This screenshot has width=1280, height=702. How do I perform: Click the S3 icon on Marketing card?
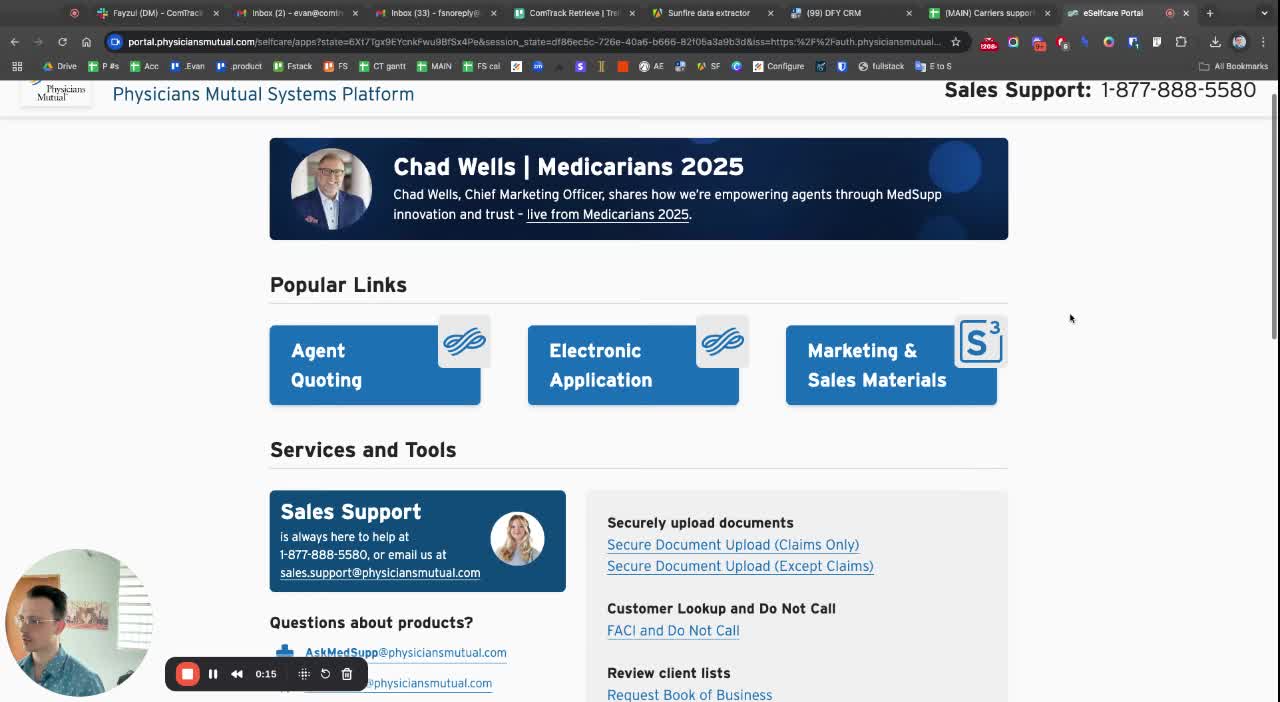pyautogui.click(x=980, y=341)
